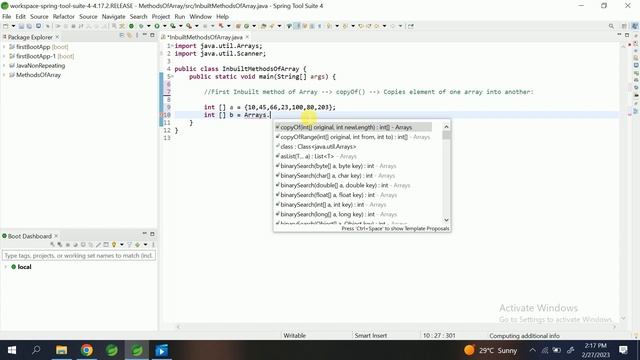
Task: Open Package Explorer view menu (three dots)
Action: tap(137, 36)
